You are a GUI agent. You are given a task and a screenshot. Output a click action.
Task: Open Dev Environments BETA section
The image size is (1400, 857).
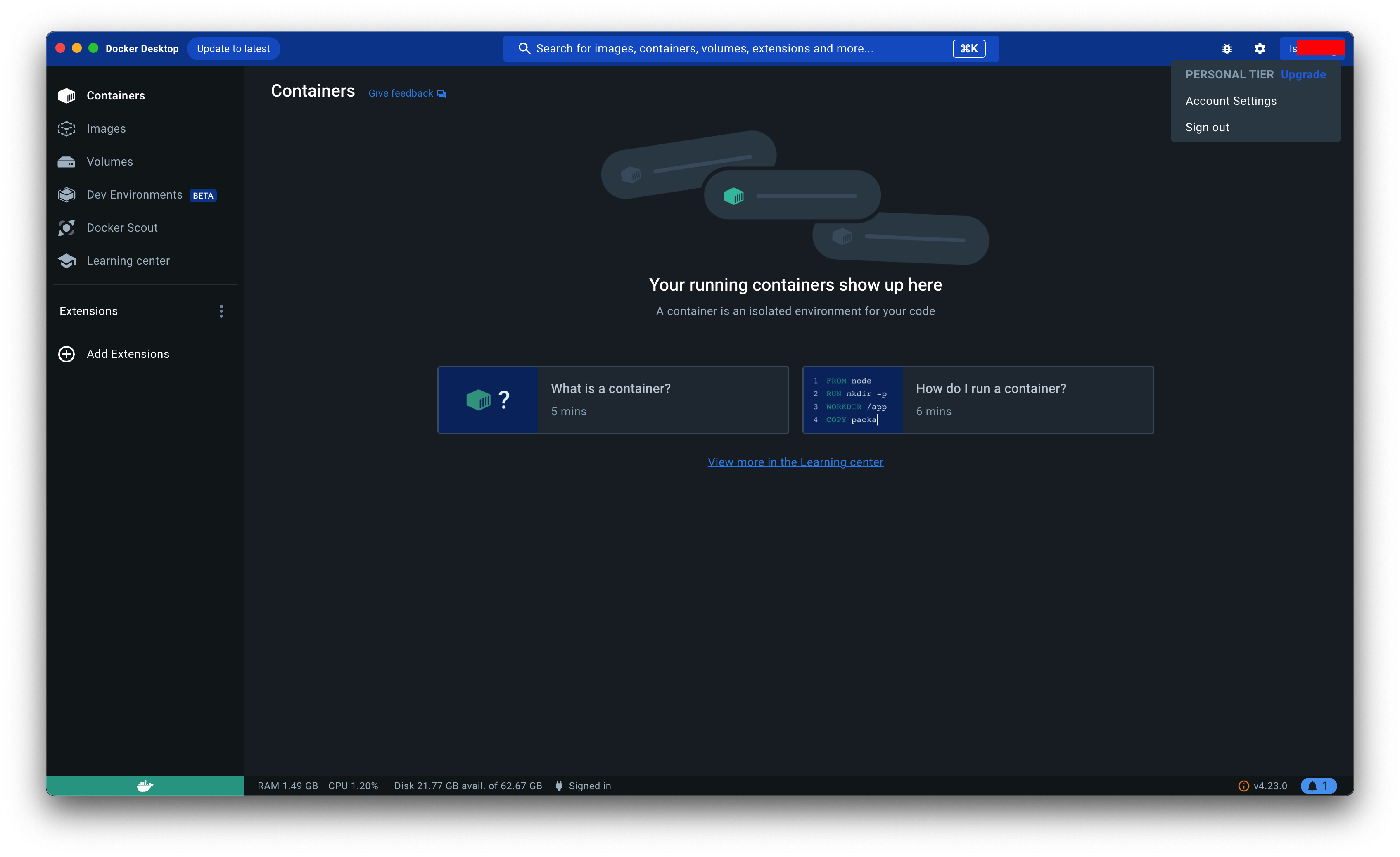[135, 195]
